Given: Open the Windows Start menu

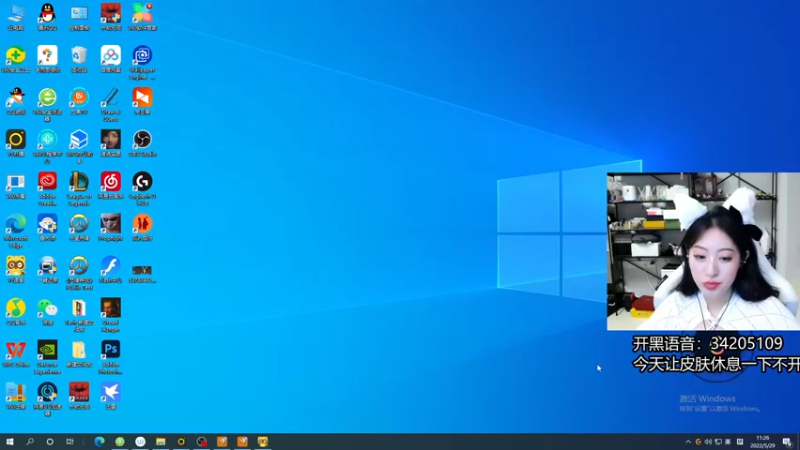Looking at the screenshot, I should click(x=10, y=441).
